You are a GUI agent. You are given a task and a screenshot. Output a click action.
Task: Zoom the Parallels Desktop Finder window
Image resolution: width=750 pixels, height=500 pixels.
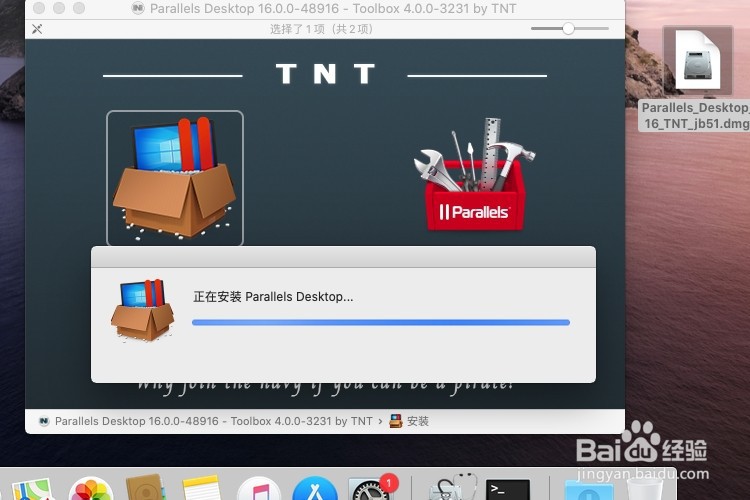79,8
